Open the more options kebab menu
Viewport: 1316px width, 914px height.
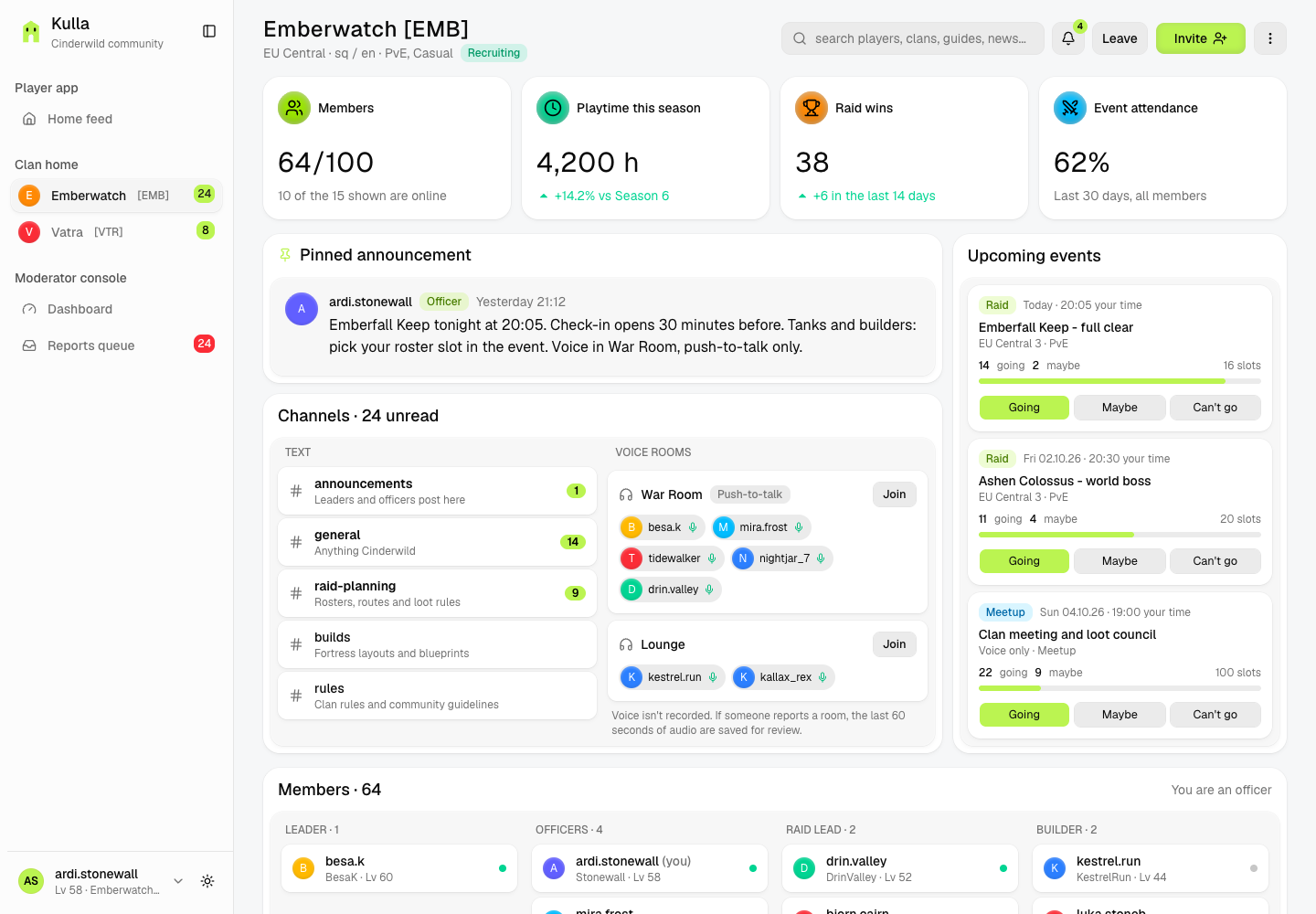point(1270,38)
